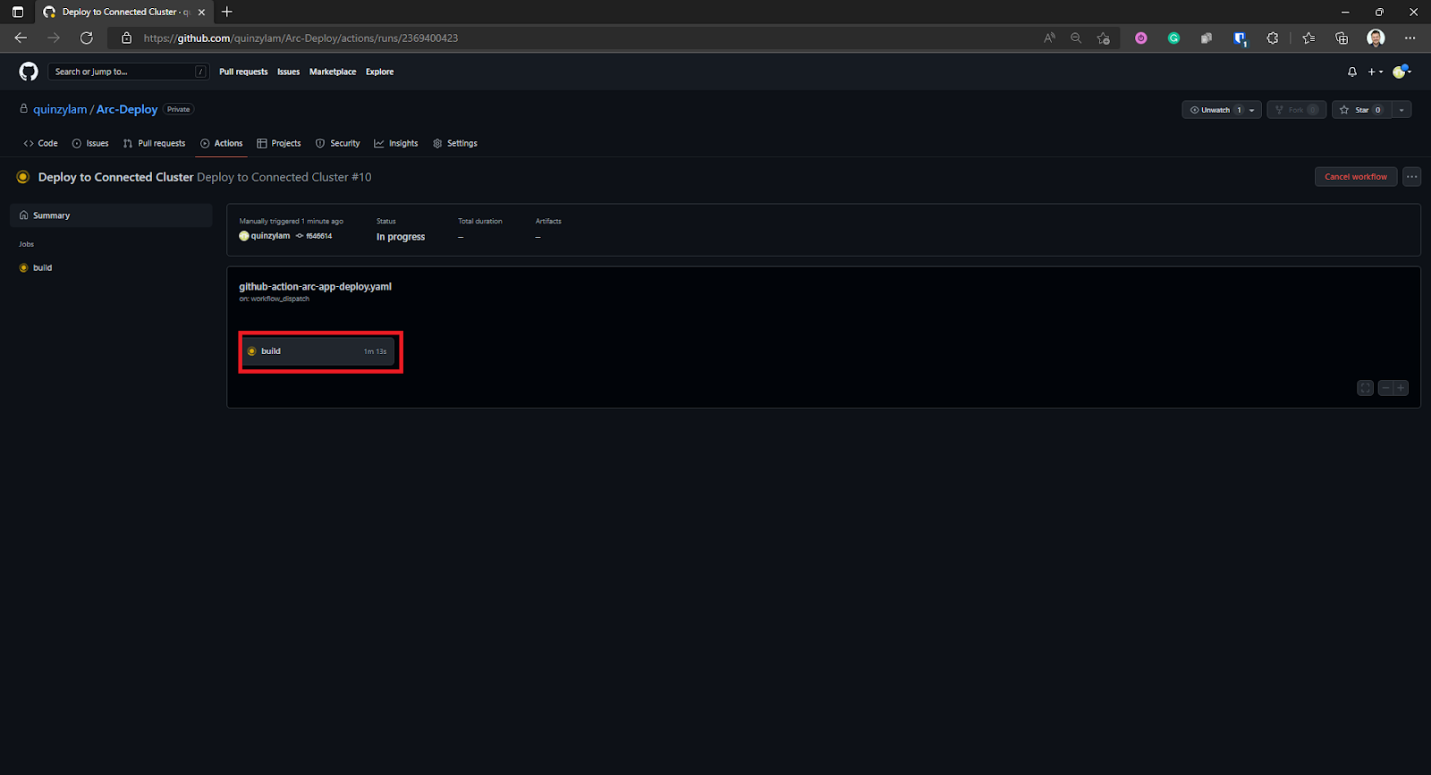Open browser Collections
The height and width of the screenshot is (775, 1431).
pyautogui.click(x=1342, y=38)
